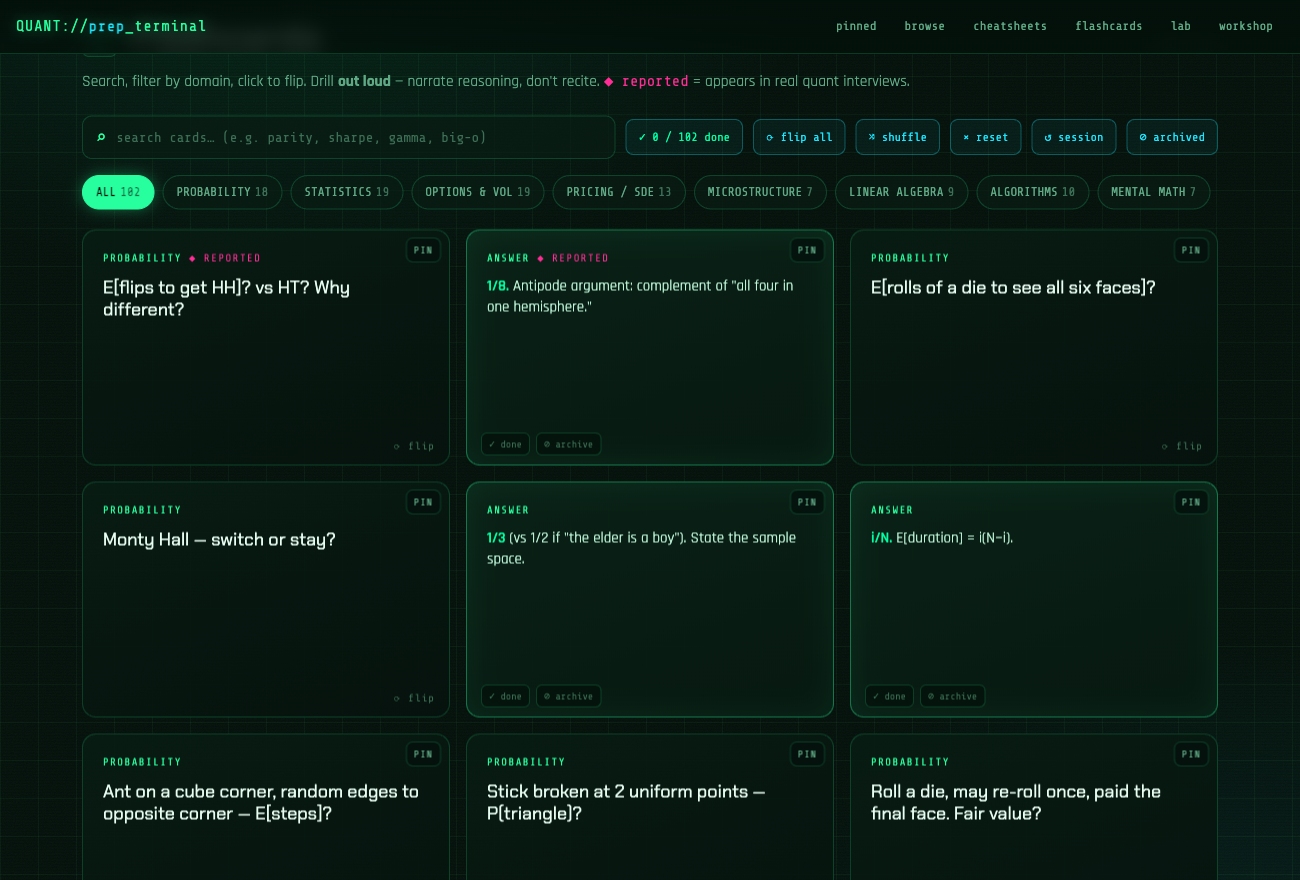1300x880 pixels.
Task: Archive the i/N answer card
Action: (953, 696)
